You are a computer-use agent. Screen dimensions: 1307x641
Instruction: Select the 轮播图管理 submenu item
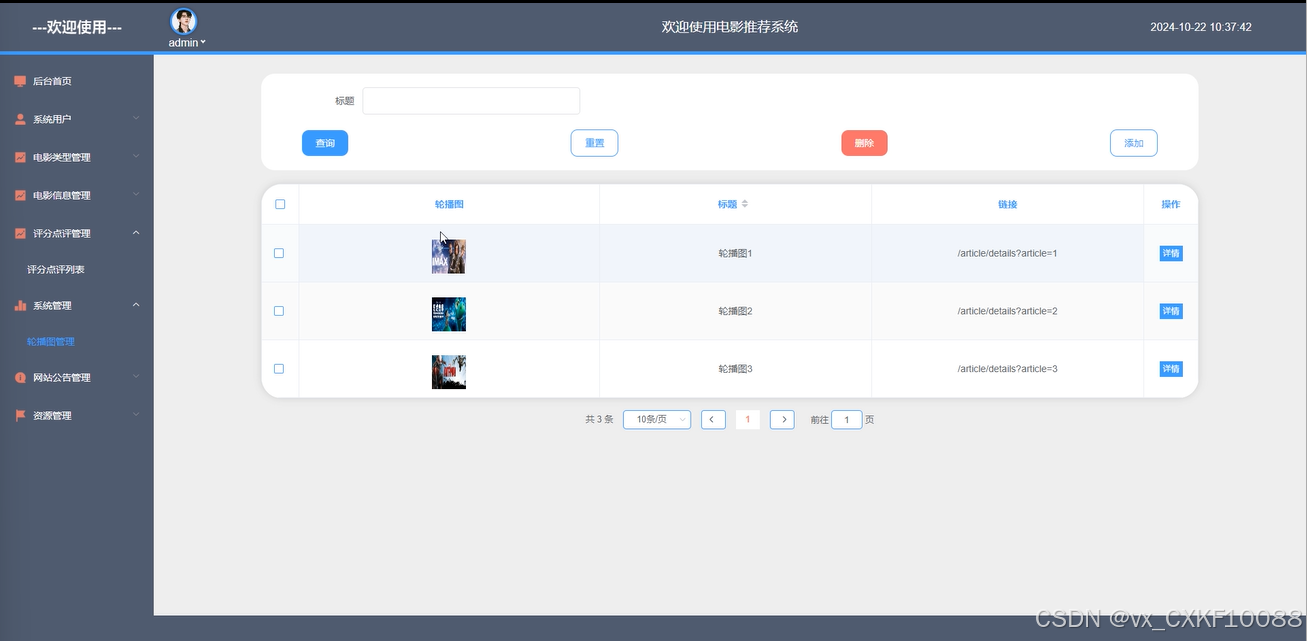pos(51,341)
